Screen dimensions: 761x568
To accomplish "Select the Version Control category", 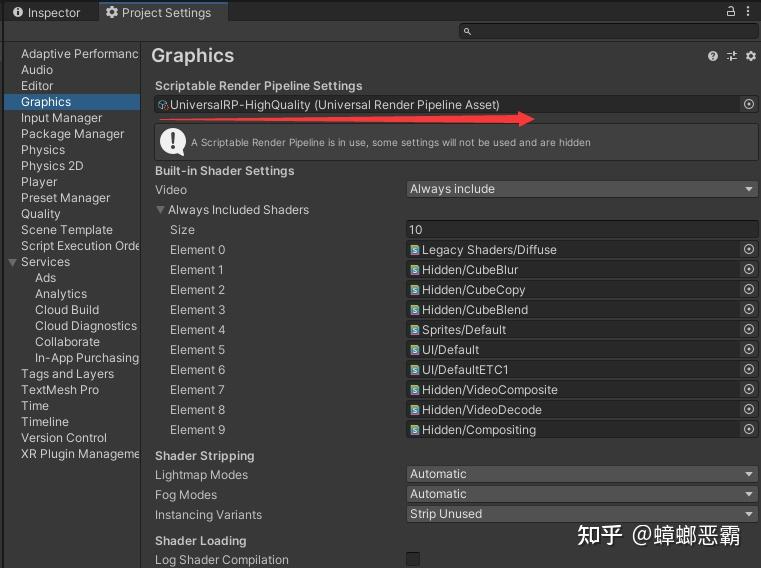I will (64, 438).
